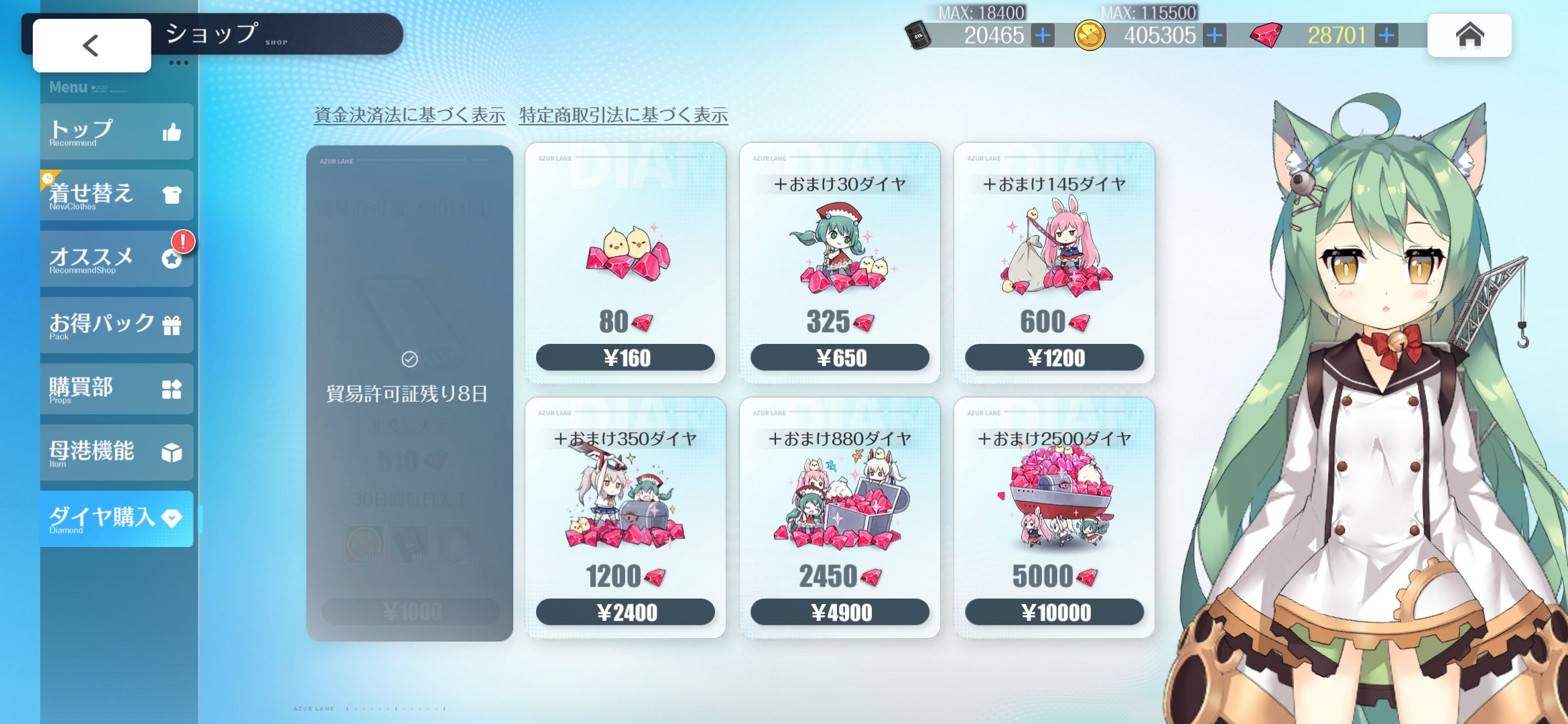This screenshot has width=1568, height=724.
Task: Tap the red diamond currency icon
Action: pyautogui.click(x=1266, y=35)
